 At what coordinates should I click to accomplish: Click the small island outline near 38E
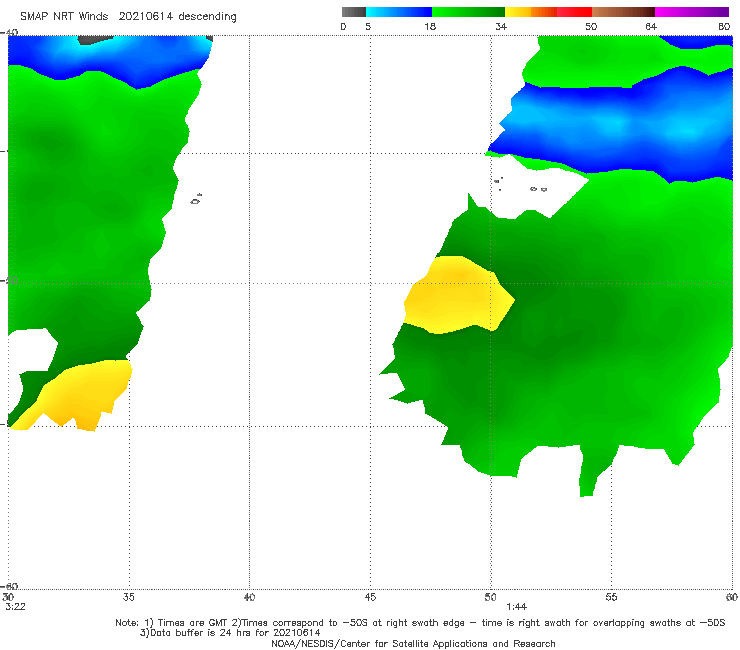[x=196, y=199]
